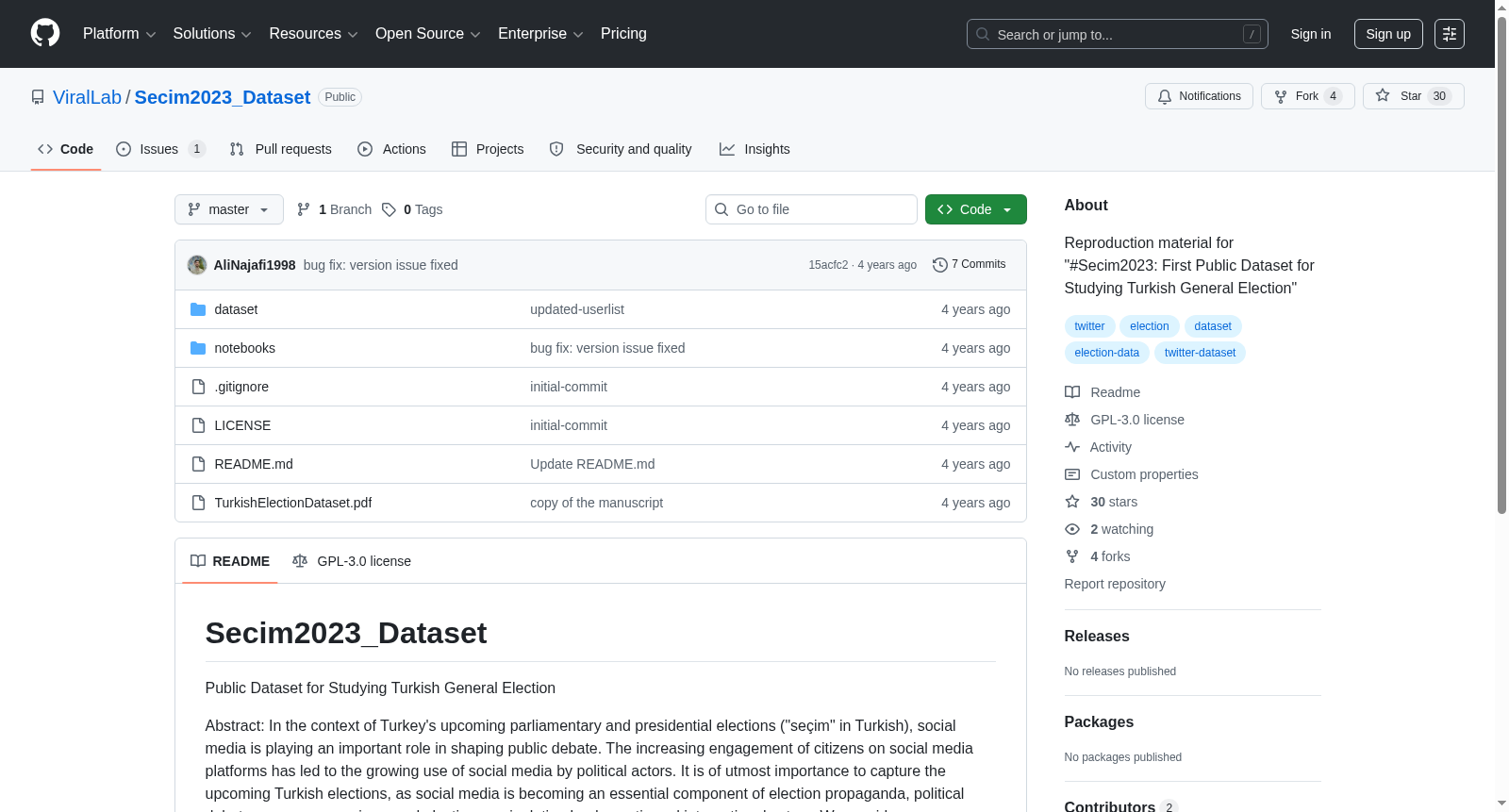Open the 7 Commits history link

pyautogui.click(x=970, y=265)
